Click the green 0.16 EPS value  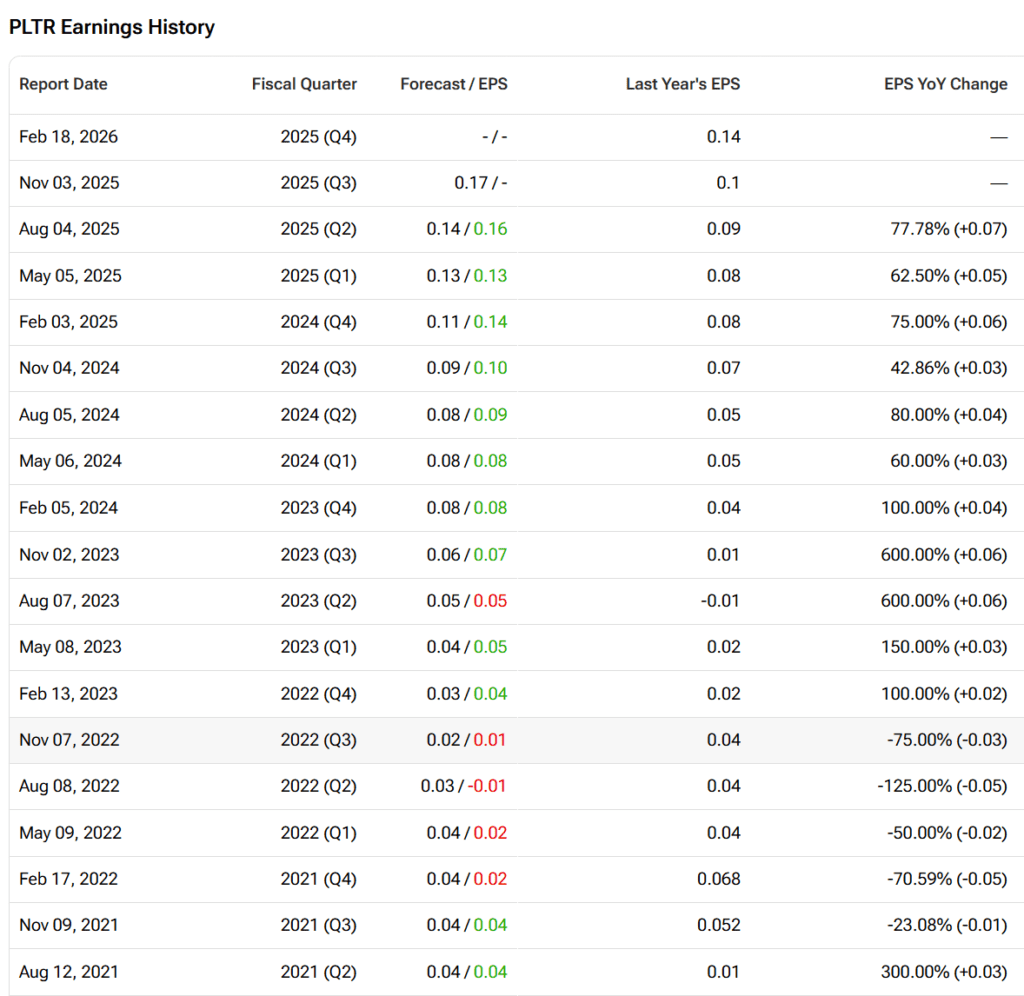coord(490,229)
